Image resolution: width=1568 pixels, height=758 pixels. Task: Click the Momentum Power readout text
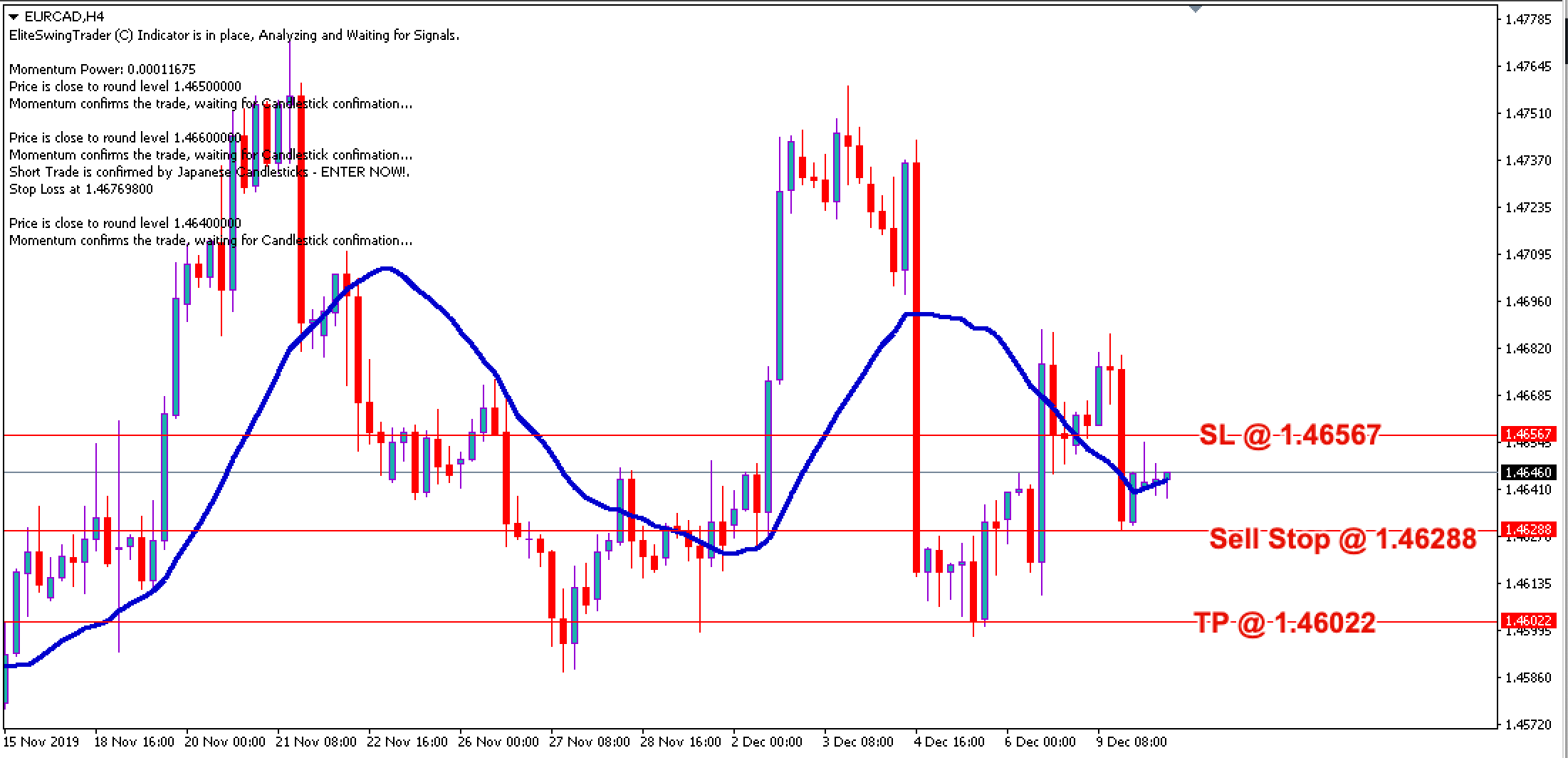click(103, 69)
